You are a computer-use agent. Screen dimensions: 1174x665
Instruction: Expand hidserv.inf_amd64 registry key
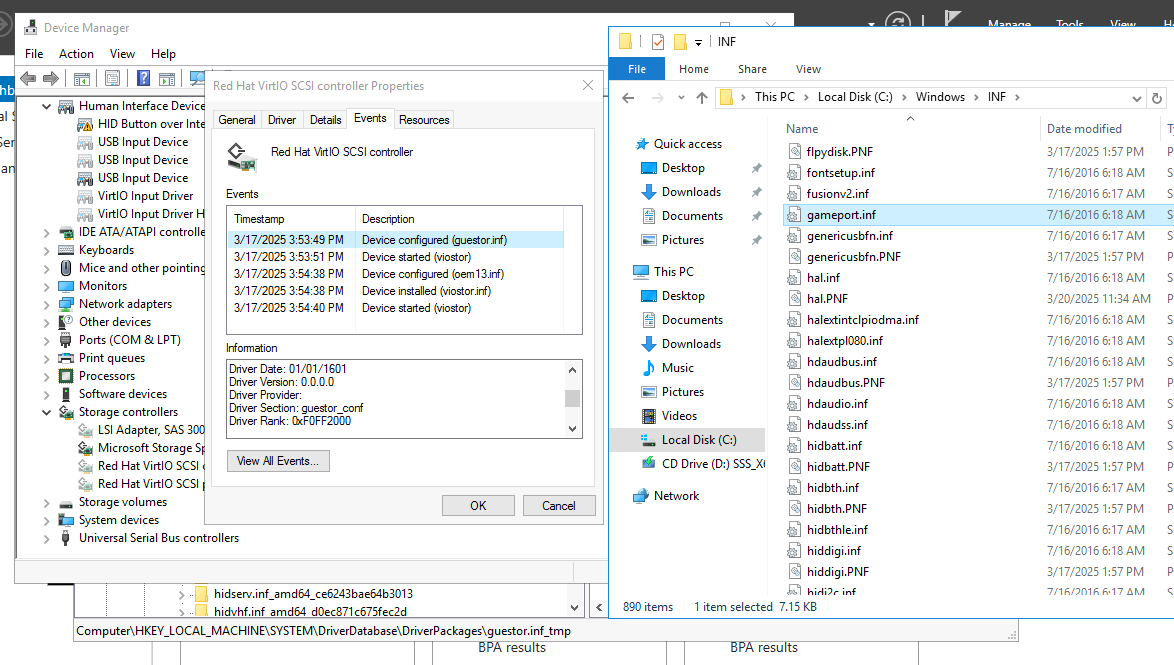[181, 595]
